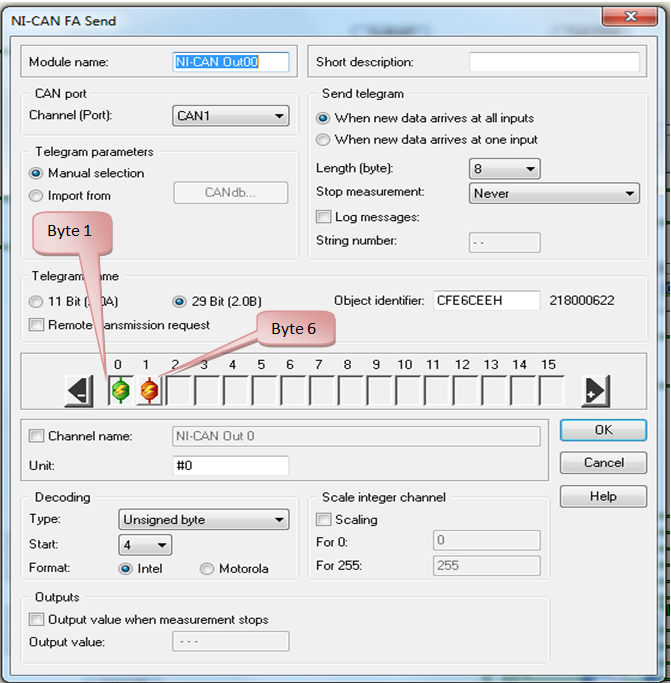Click the Object identifier field
The height and width of the screenshot is (683, 671).
pyautogui.click(x=487, y=301)
